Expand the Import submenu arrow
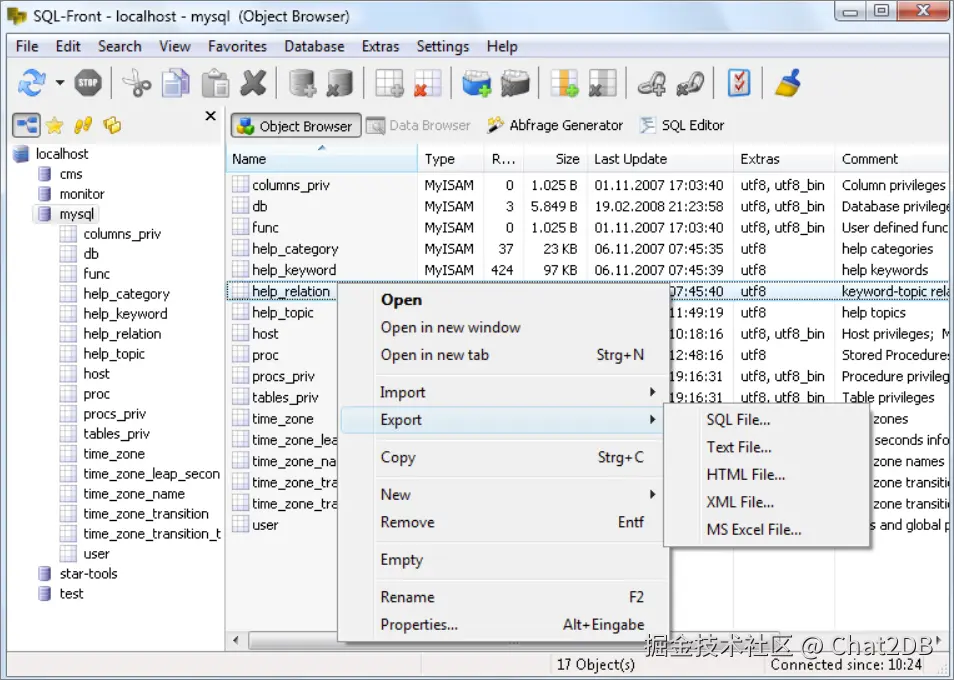The height and width of the screenshot is (680, 954). (651, 392)
